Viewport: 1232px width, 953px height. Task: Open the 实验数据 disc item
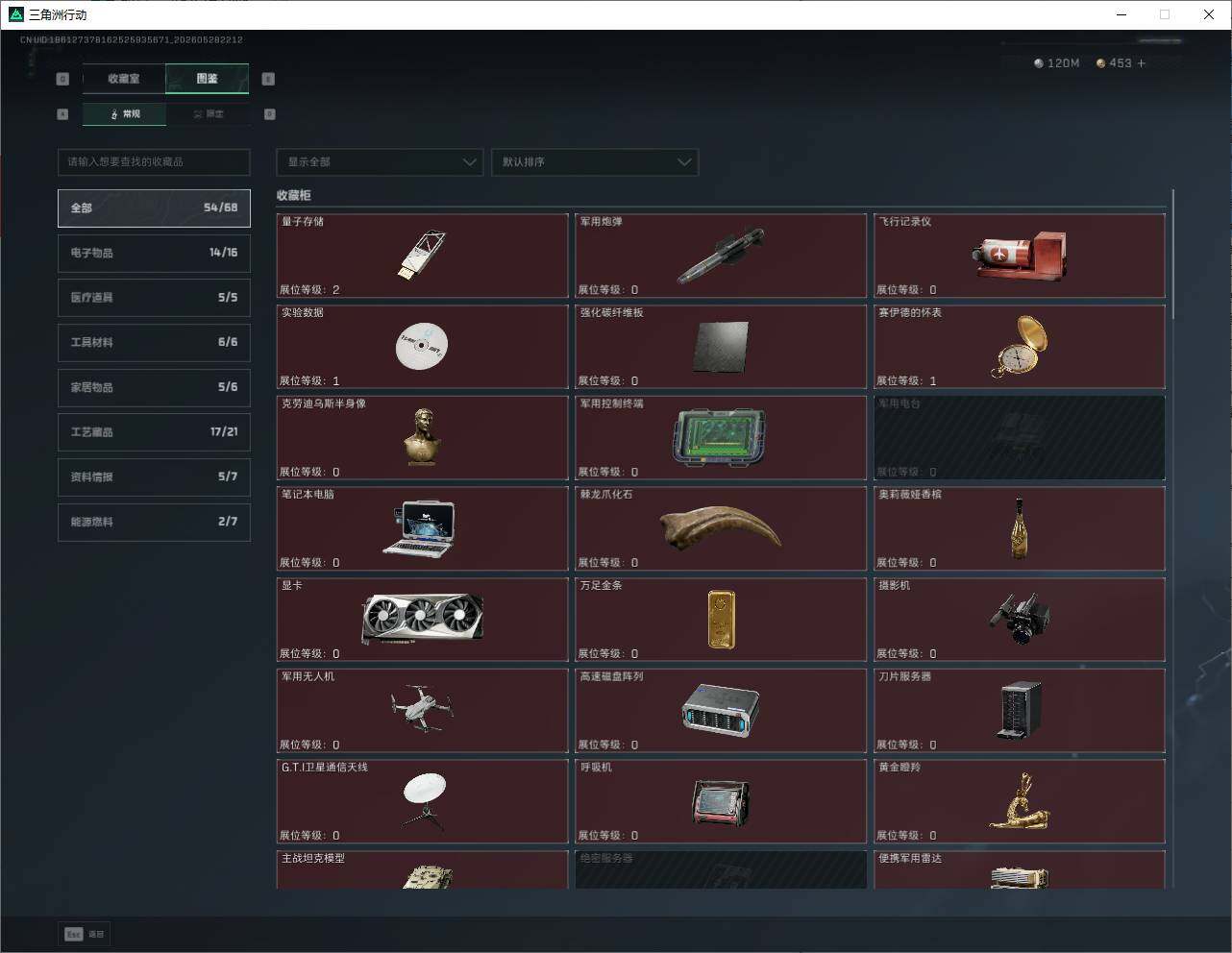(x=423, y=347)
